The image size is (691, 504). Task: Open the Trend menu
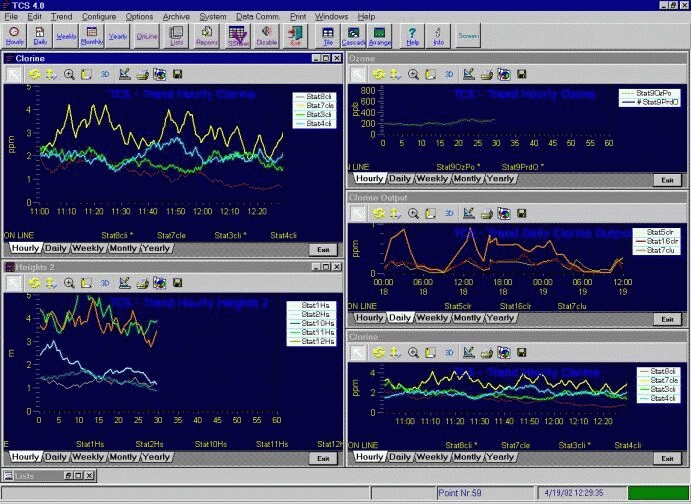coord(61,16)
